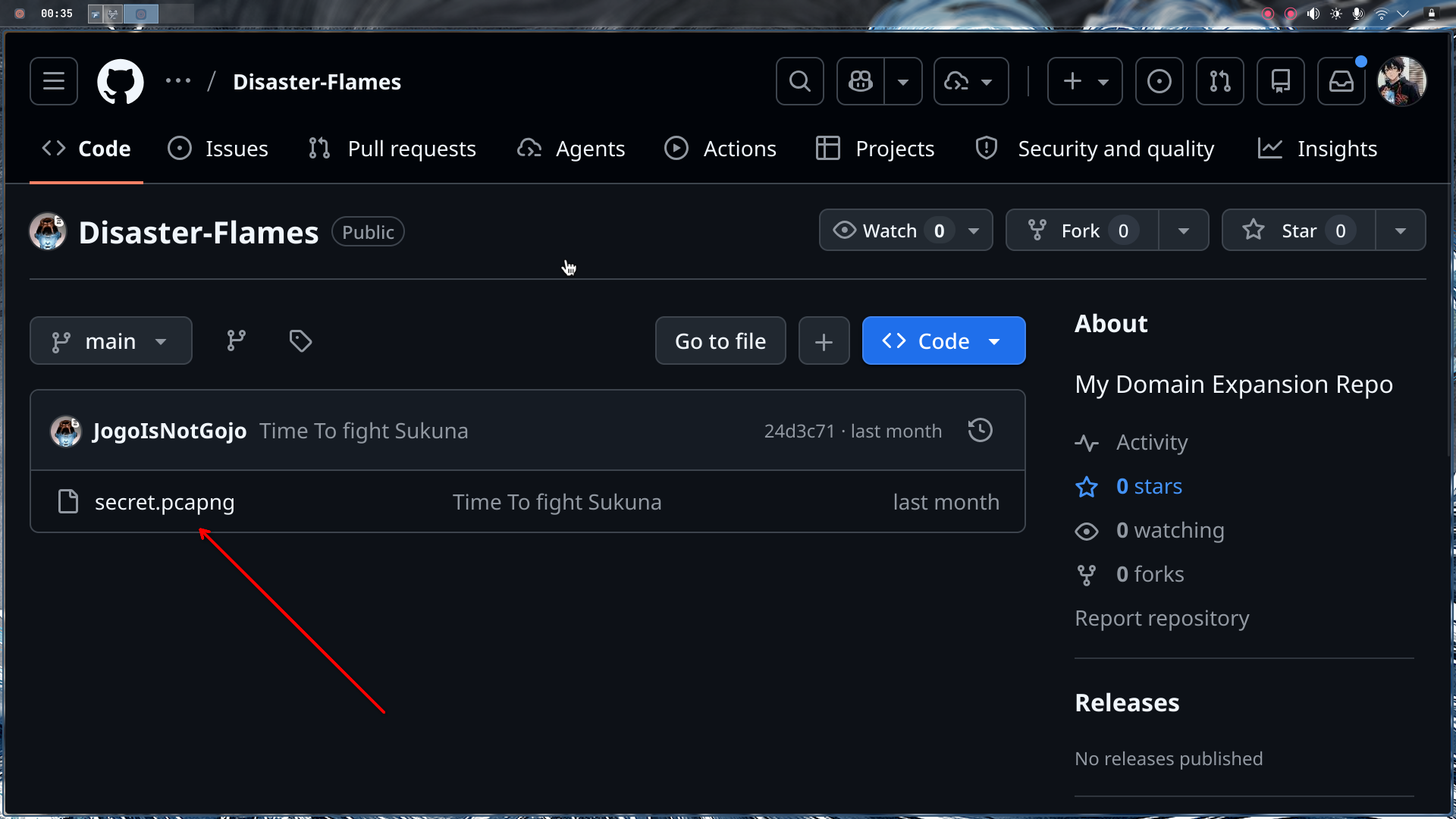Open the Star options dropdown arrow
Viewport: 1456px width, 819px height.
1400,230
